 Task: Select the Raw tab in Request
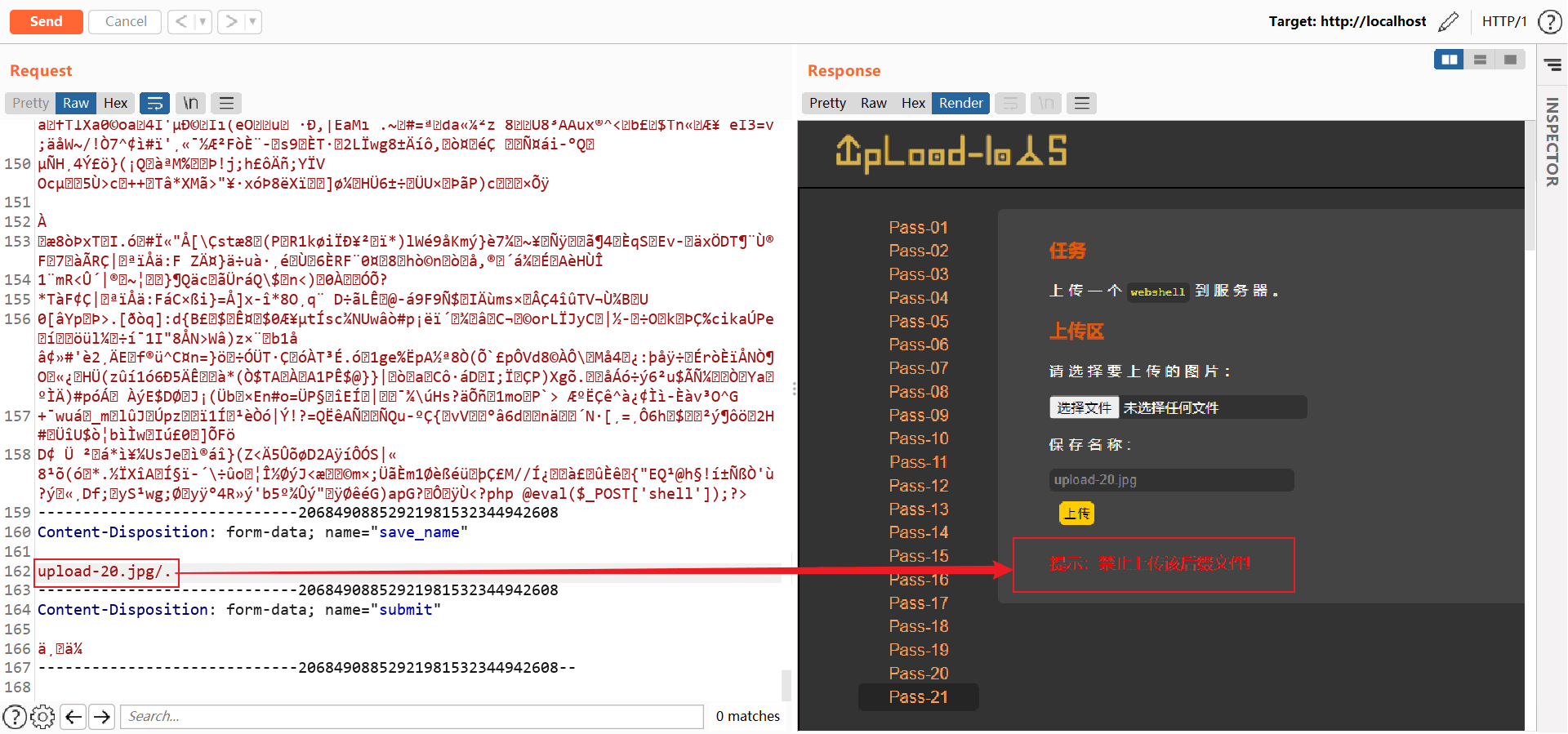[76, 103]
